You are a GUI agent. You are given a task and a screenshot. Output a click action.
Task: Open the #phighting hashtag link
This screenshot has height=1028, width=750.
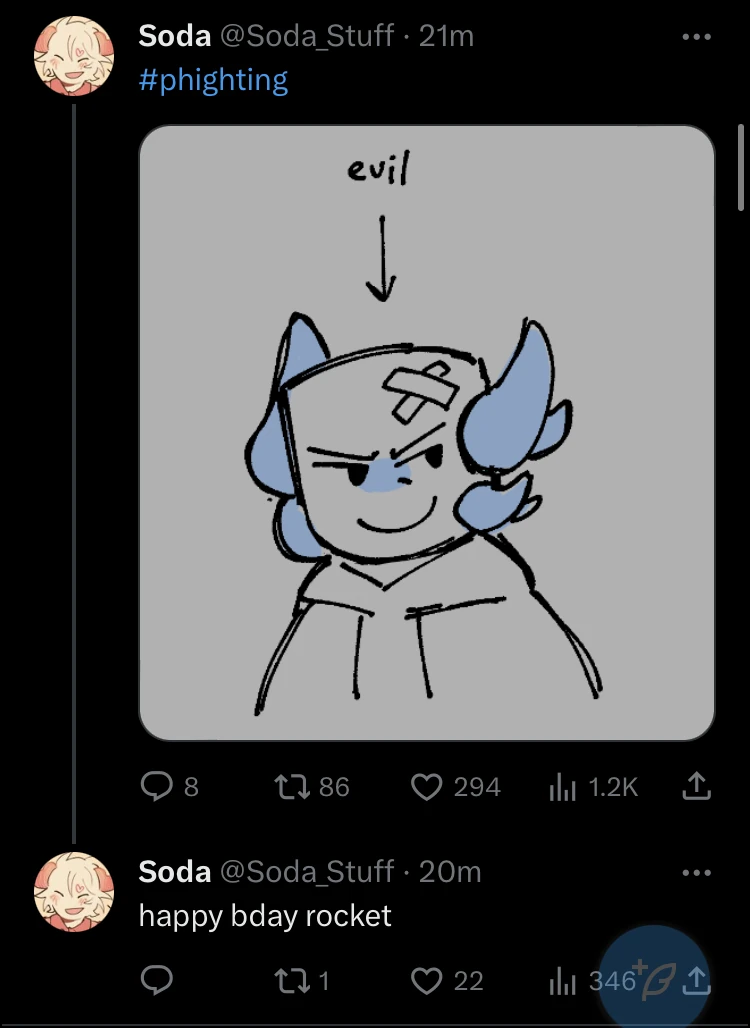tap(213, 80)
